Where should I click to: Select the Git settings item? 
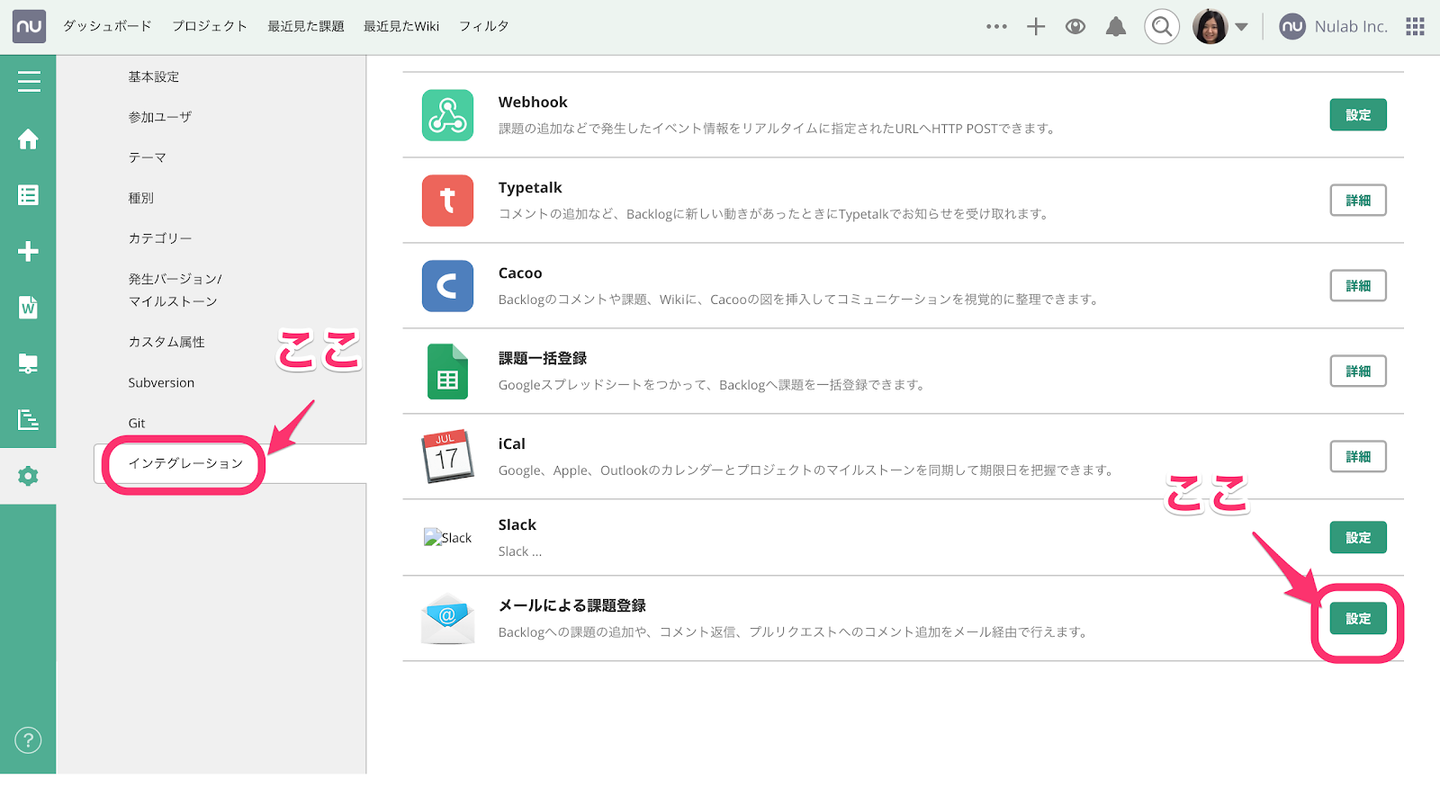tap(137, 423)
